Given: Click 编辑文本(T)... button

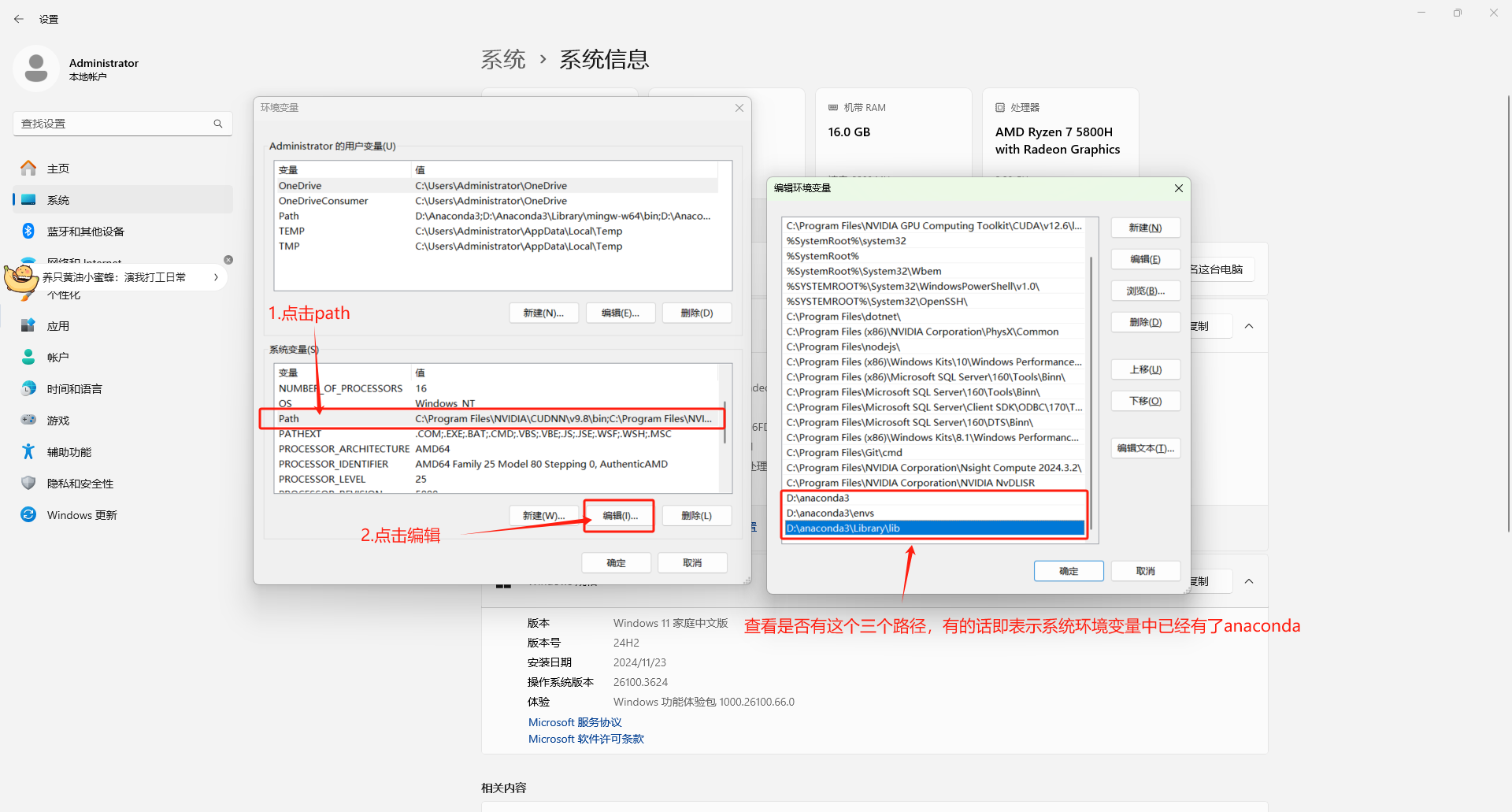Looking at the screenshot, I should [1146, 448].
